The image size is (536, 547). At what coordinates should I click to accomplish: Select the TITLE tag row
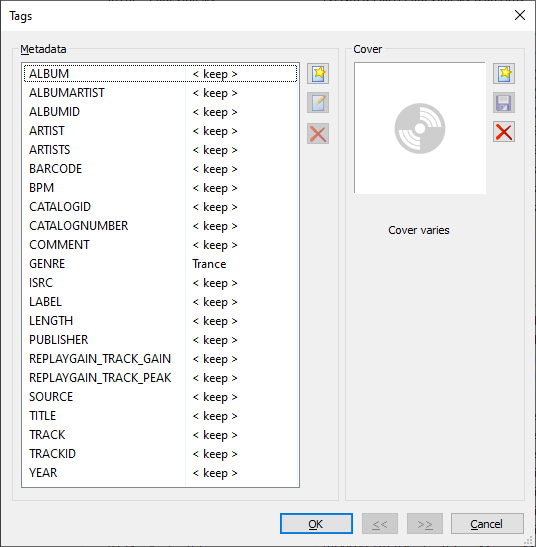point(161,416)
